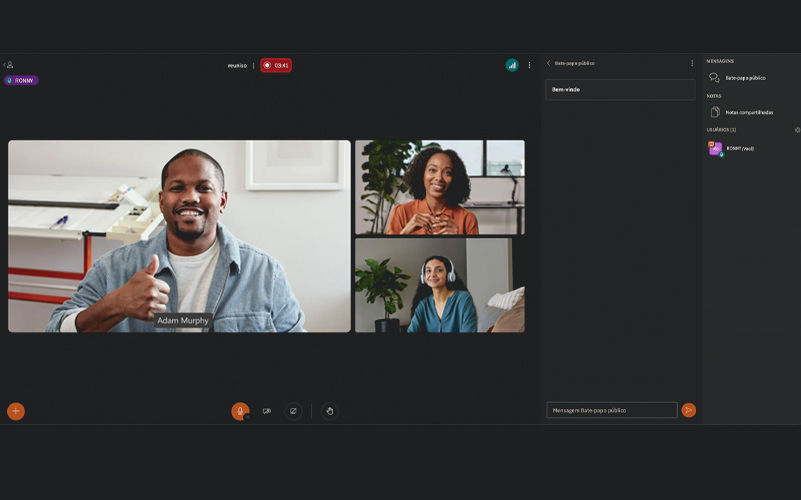This screenshot has height=500, width=801.
Task: Raise your hand
Action: (x=330, y=411)
